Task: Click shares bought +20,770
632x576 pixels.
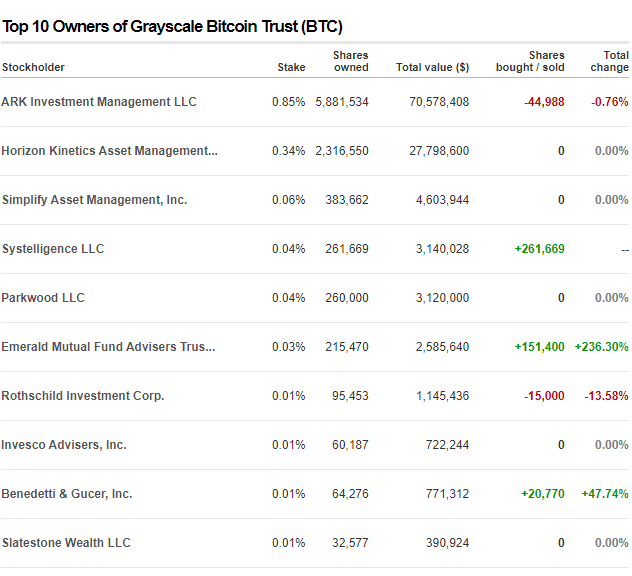Action: coord(543,493)
